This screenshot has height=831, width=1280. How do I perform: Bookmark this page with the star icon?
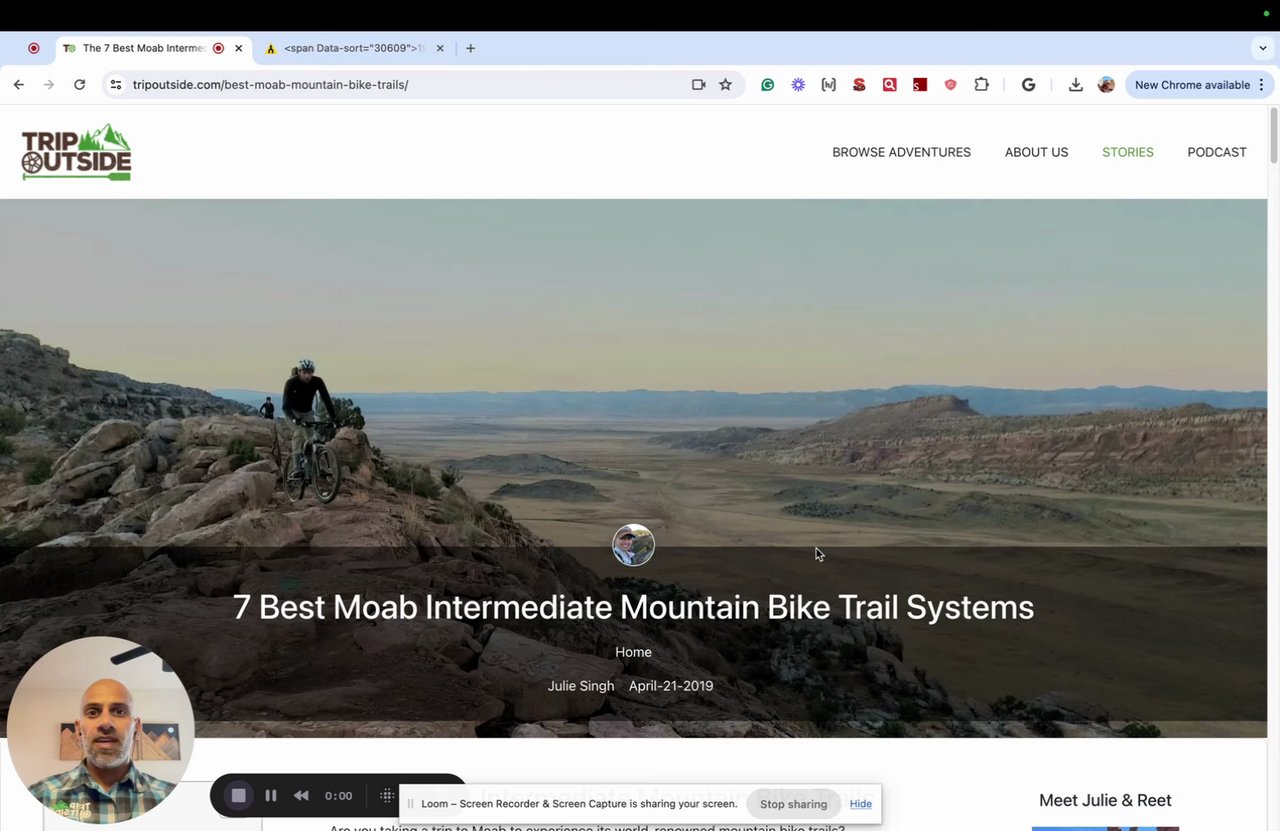pyautogui.click(x=726, y=85)
